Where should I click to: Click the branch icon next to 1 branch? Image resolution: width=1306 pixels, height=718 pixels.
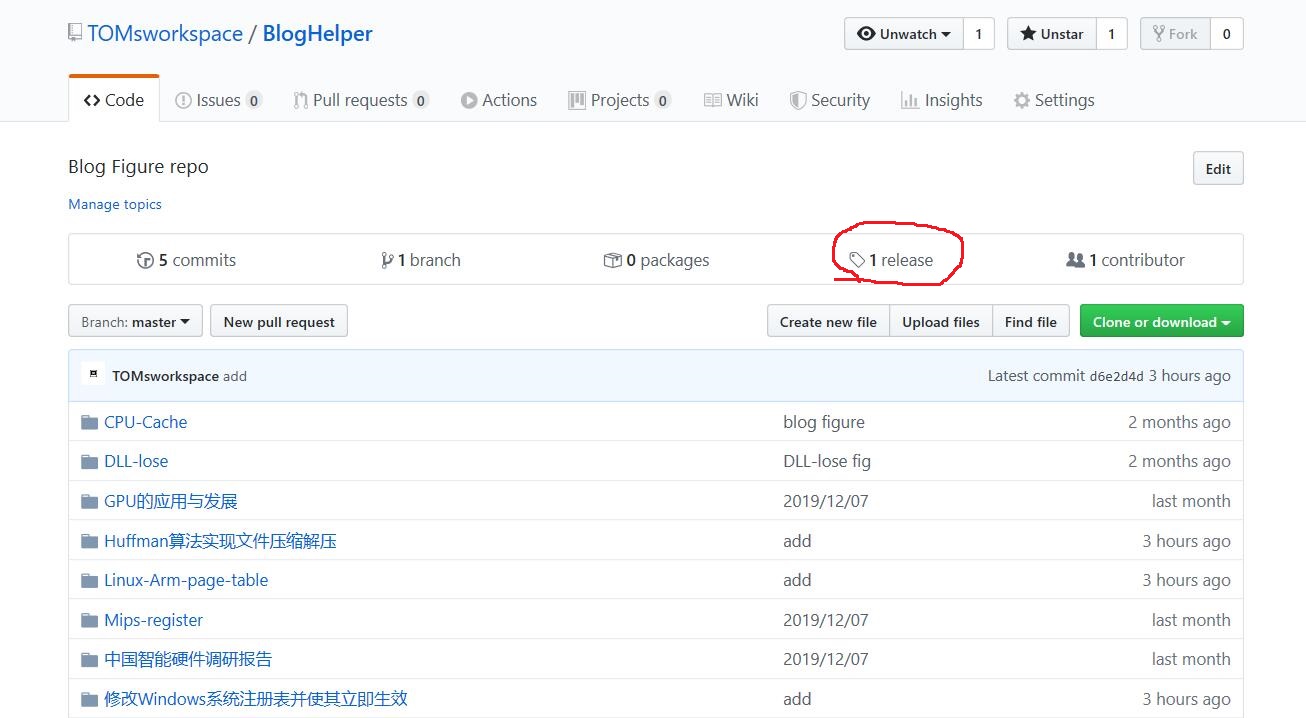pos(387,259)
